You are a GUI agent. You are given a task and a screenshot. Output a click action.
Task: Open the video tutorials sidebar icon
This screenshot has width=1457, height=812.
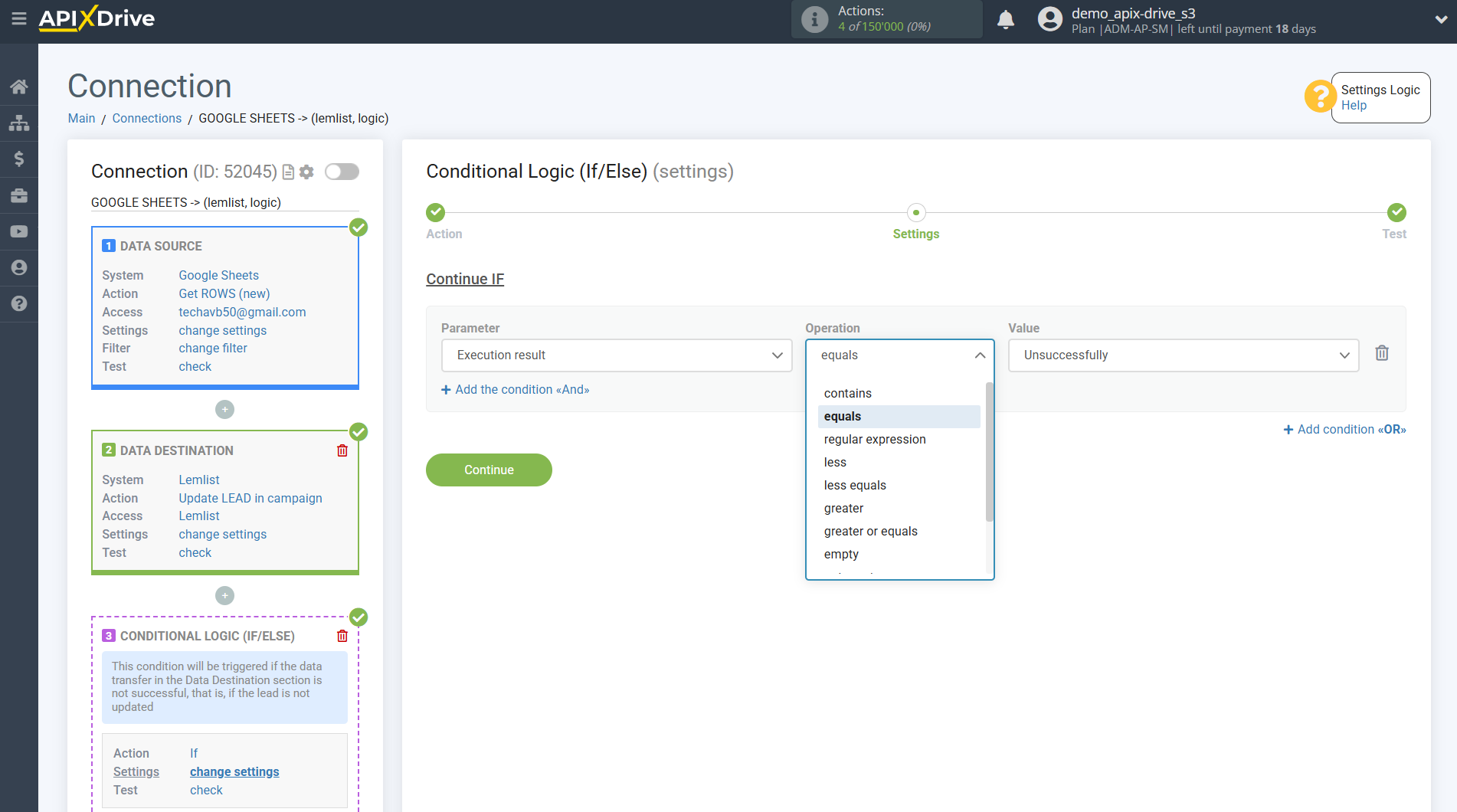click(x=19, y=231)
